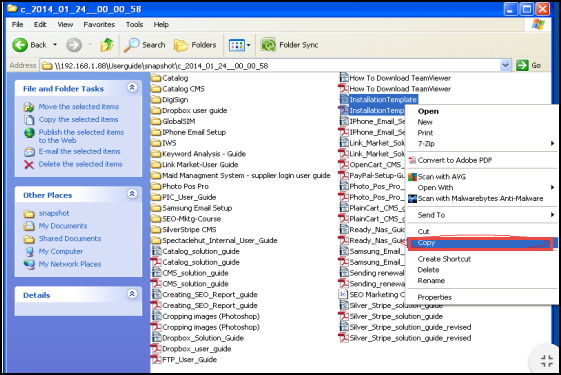Choose Convert to Adobe PDF
The width and height of the screenshot is (561, 375).
482,160
